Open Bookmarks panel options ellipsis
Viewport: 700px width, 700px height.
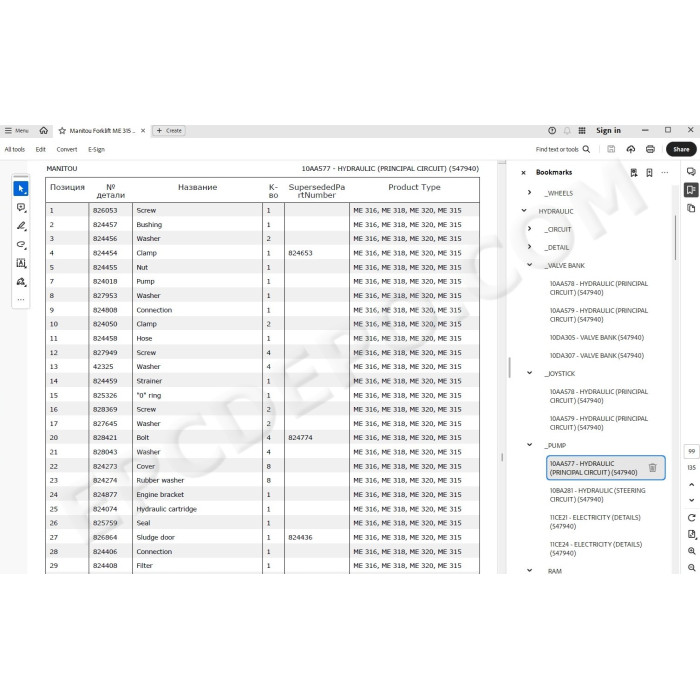click(665, 173)
